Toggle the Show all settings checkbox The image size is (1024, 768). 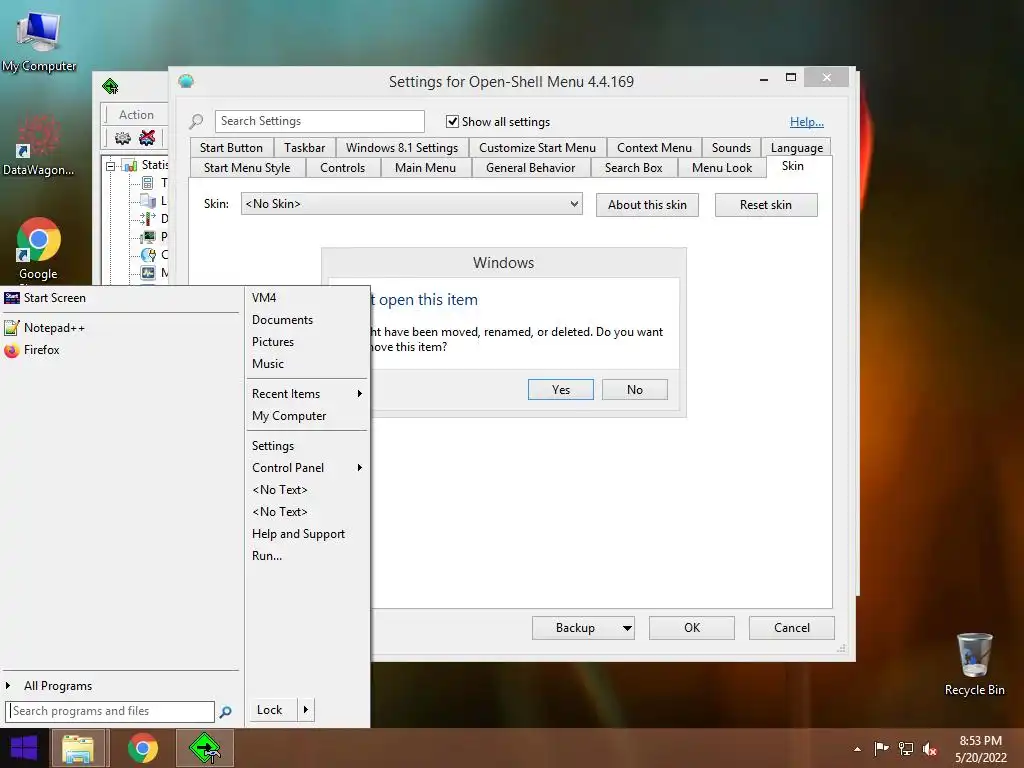452,121
